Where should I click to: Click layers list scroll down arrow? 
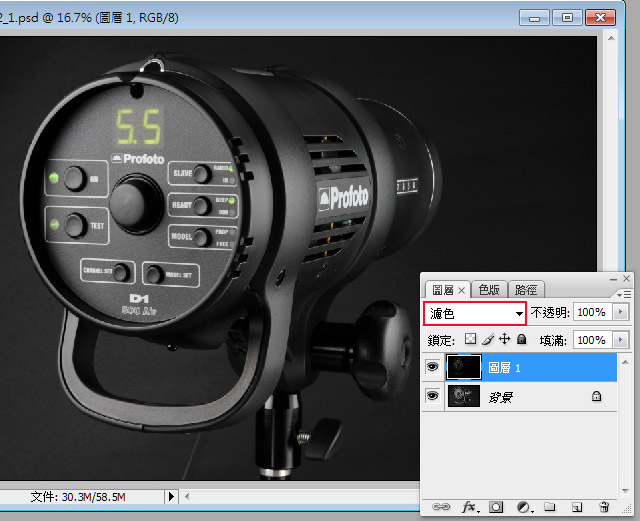pyautogui.click(x=625, y=490)
